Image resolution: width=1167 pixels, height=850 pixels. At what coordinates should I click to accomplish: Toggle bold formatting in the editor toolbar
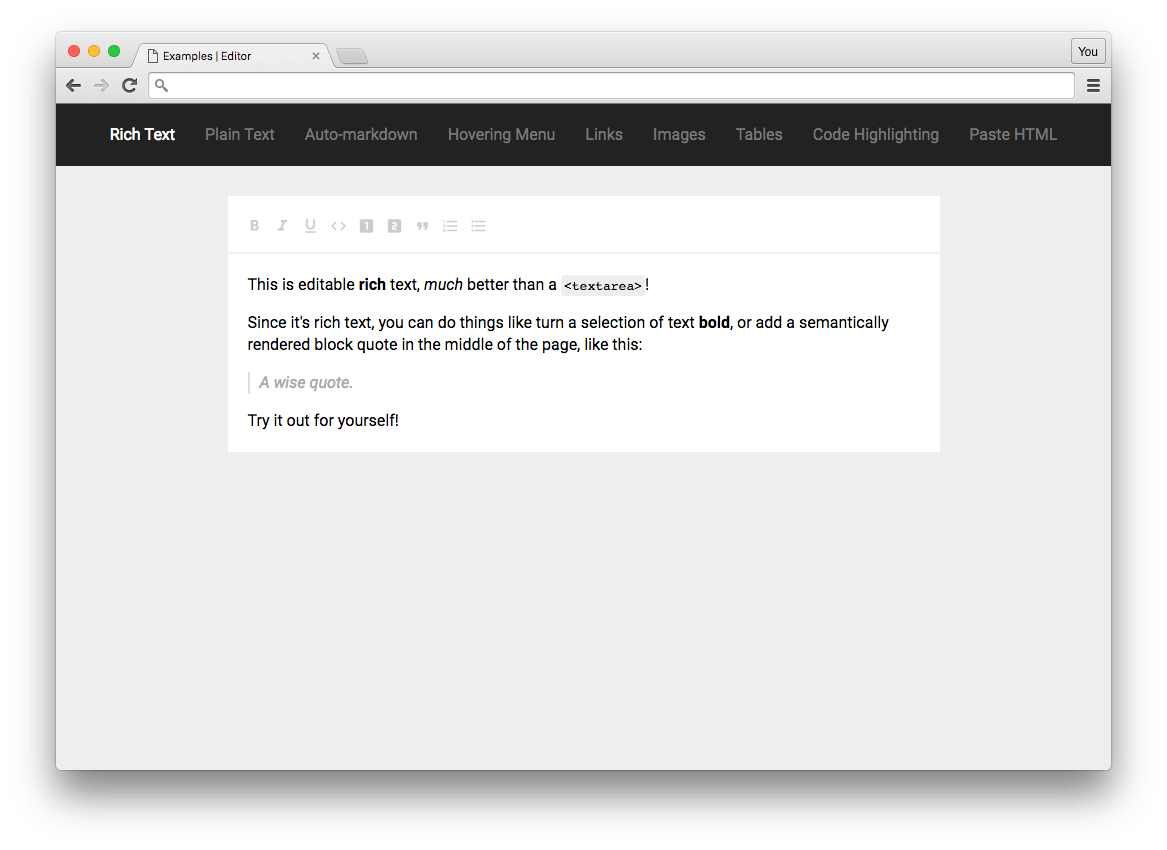(255, 226)
